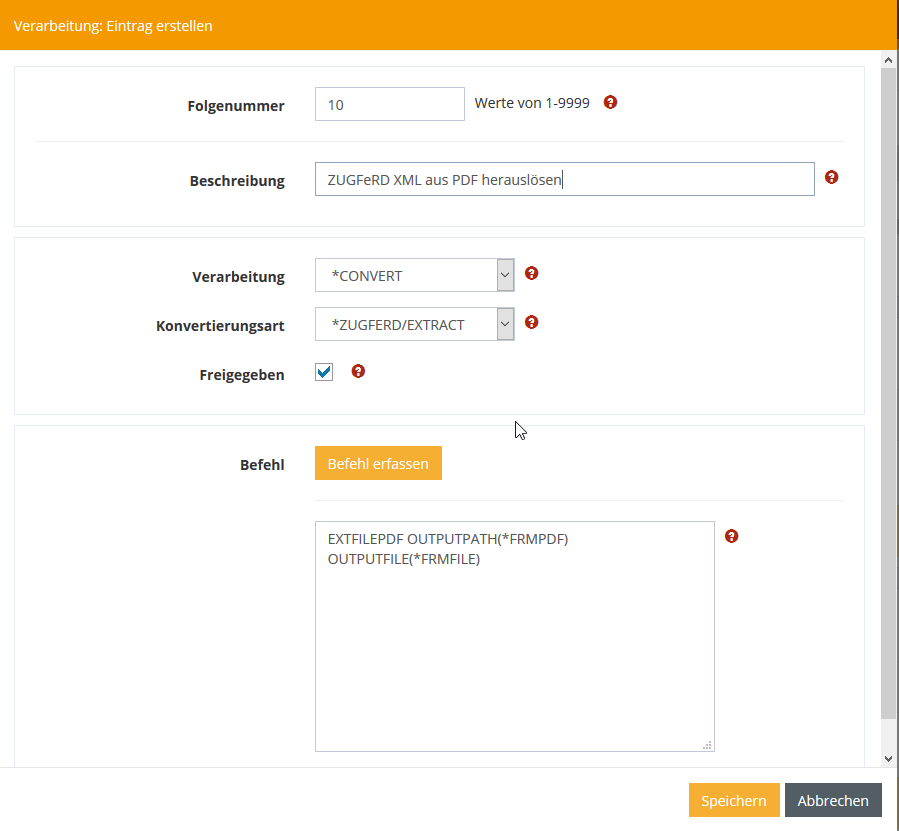Save the entry with Speichern
Viewport: 899px width, 831px height.
[x=733, y=800]
